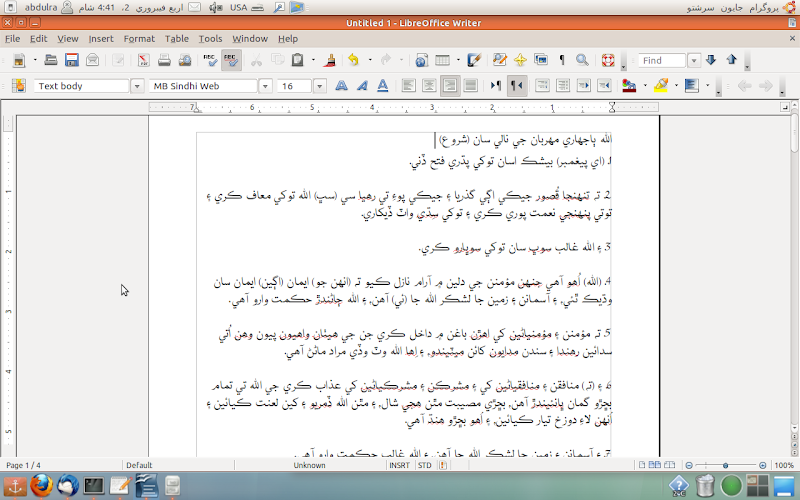Expand the Paste dropdown arrow
The image size is (800, 500).
click(313, 60)
